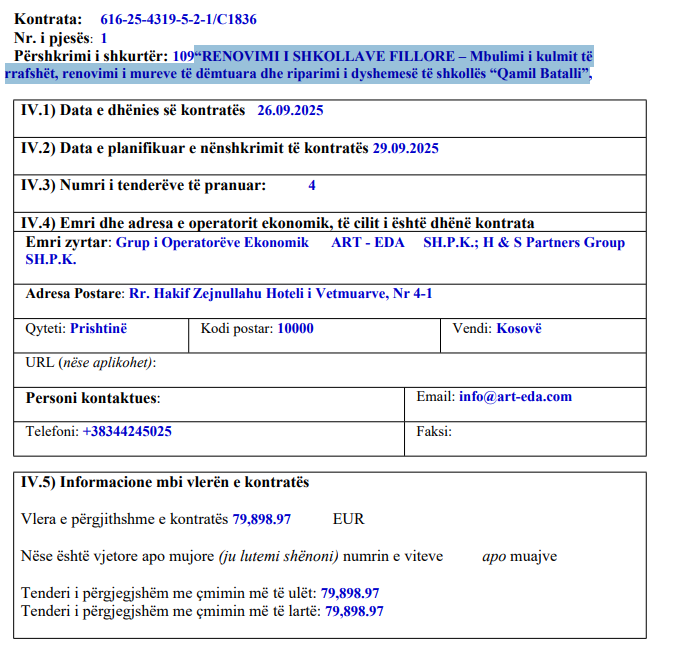
Task: Click the country value Kosovë
Action: [x=519, y=328]
